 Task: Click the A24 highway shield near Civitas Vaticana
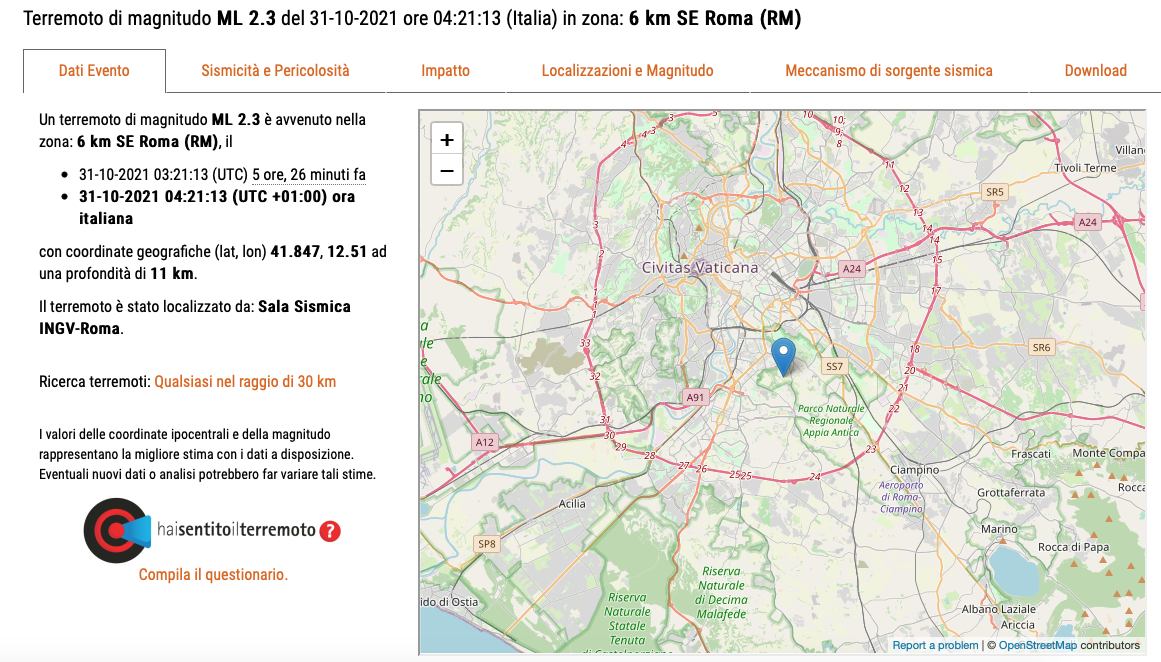coord(851,269)
